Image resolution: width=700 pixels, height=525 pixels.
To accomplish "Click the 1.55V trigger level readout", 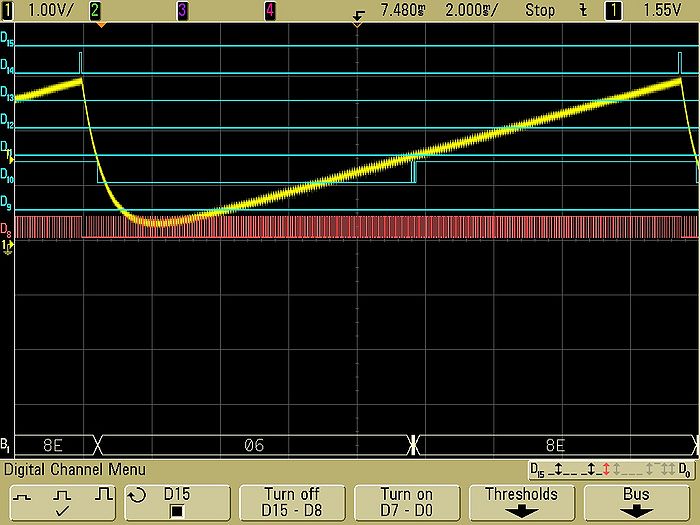I will click(662, 9).
